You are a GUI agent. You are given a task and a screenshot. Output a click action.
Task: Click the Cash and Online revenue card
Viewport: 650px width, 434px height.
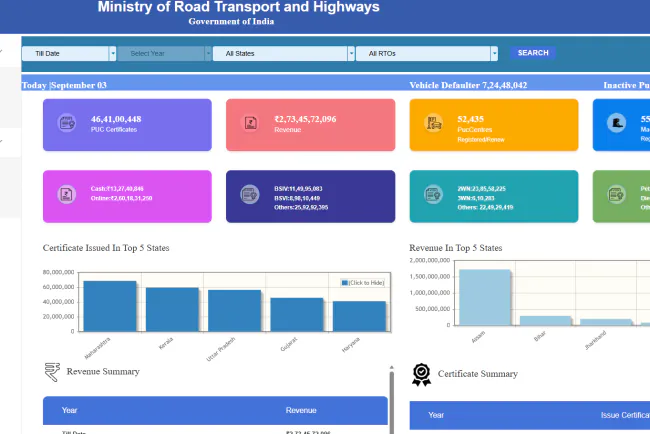[127, 196]
